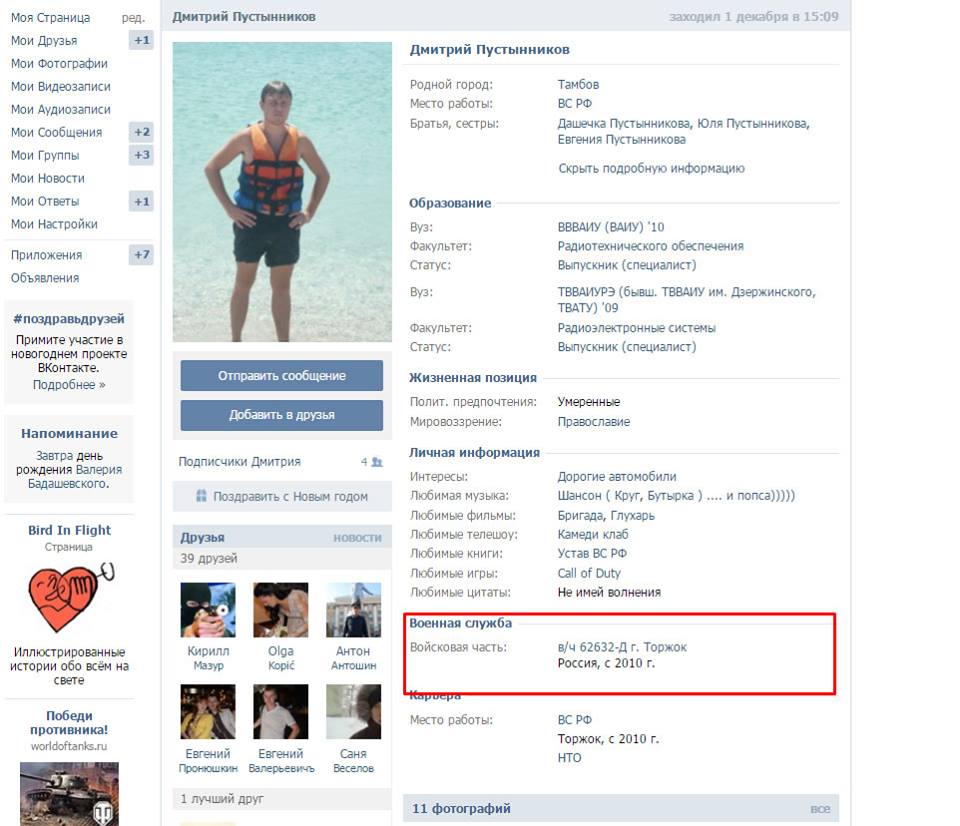The height and width of the screenshot is (826, 960).
Task: Open the Bird In Flight heart logo
Action: 69,598
